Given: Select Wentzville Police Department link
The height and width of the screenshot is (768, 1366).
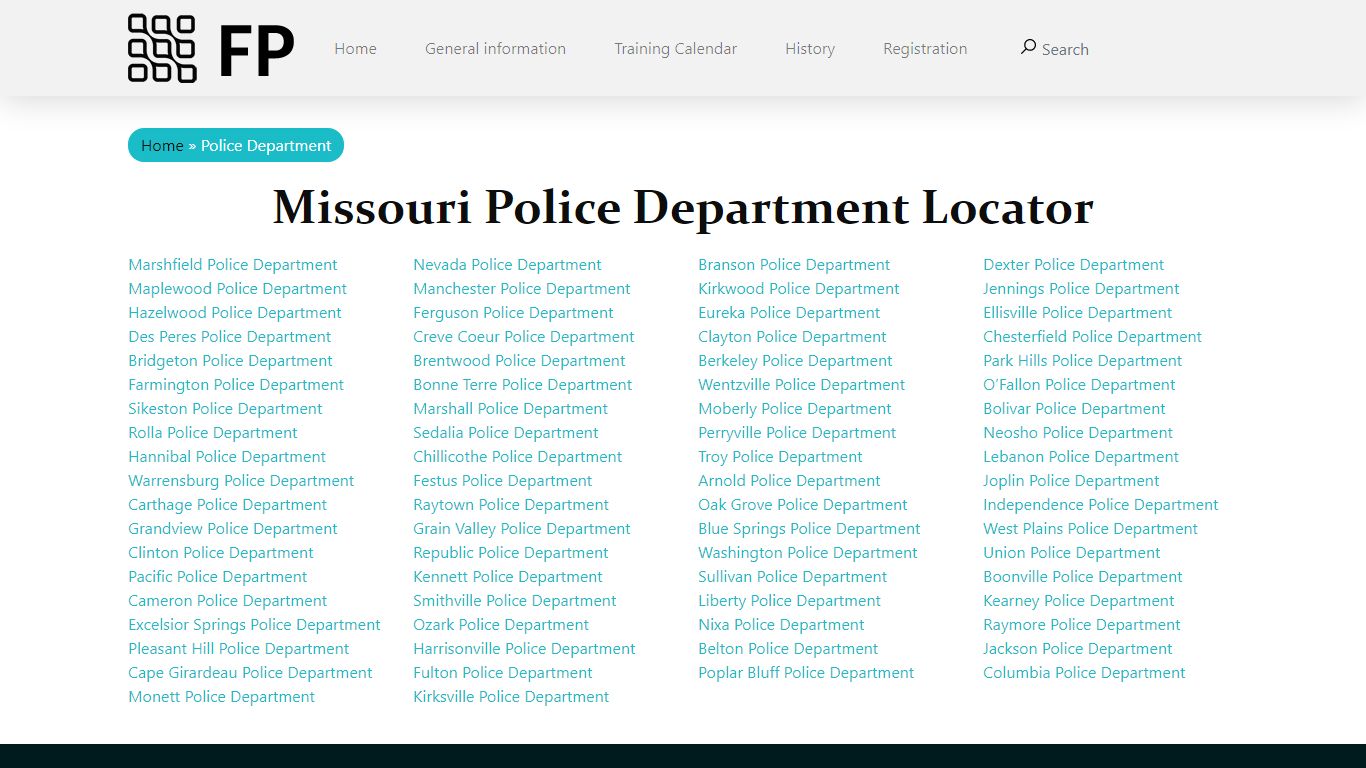Looking at the screenshot, I should (801, 385).
